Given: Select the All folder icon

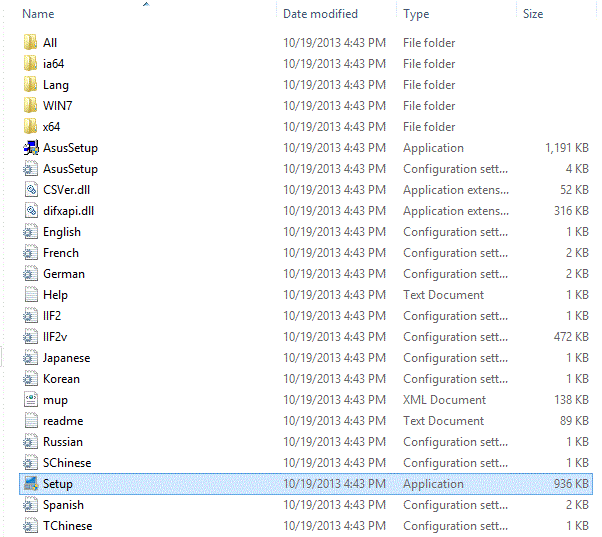Looking at the screenshot, I should click(30, 42).
